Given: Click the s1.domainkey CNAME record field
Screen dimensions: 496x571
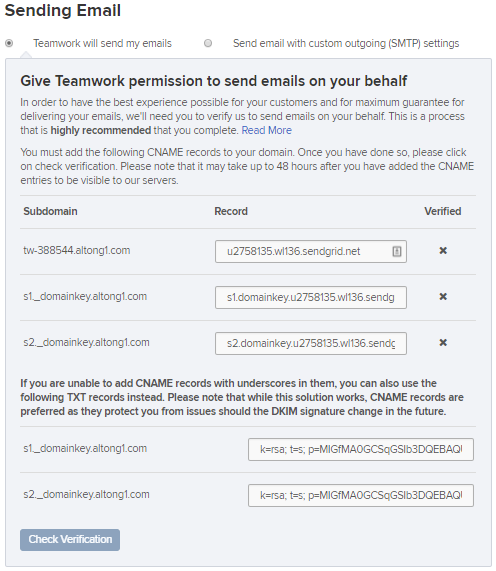Looking at the screenshot, I should coord(311,298).
